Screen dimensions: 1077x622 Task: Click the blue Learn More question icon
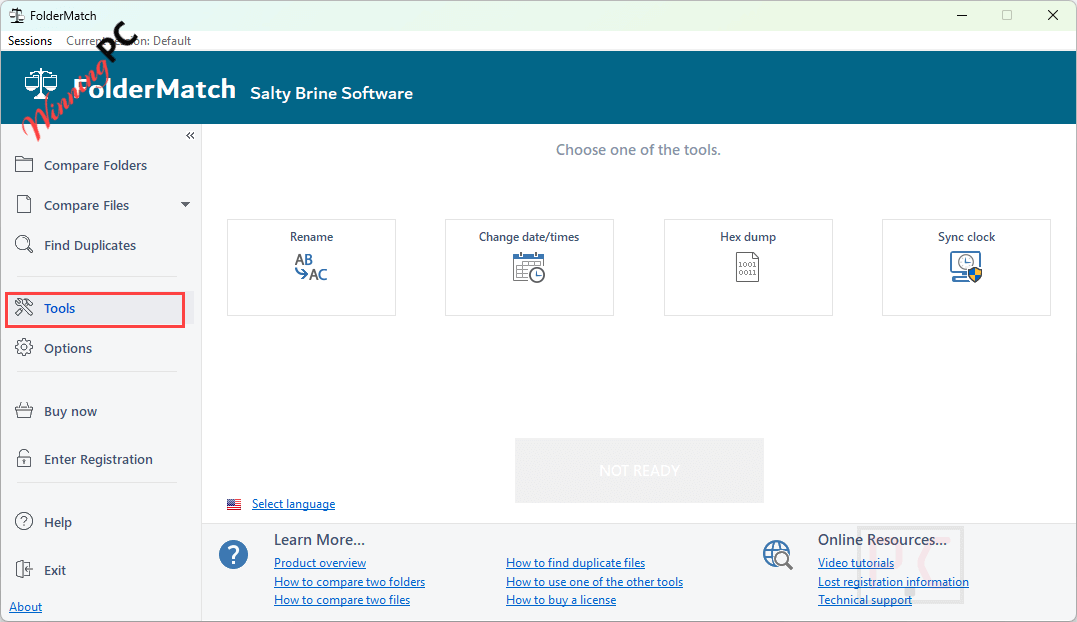pos(234,555)
